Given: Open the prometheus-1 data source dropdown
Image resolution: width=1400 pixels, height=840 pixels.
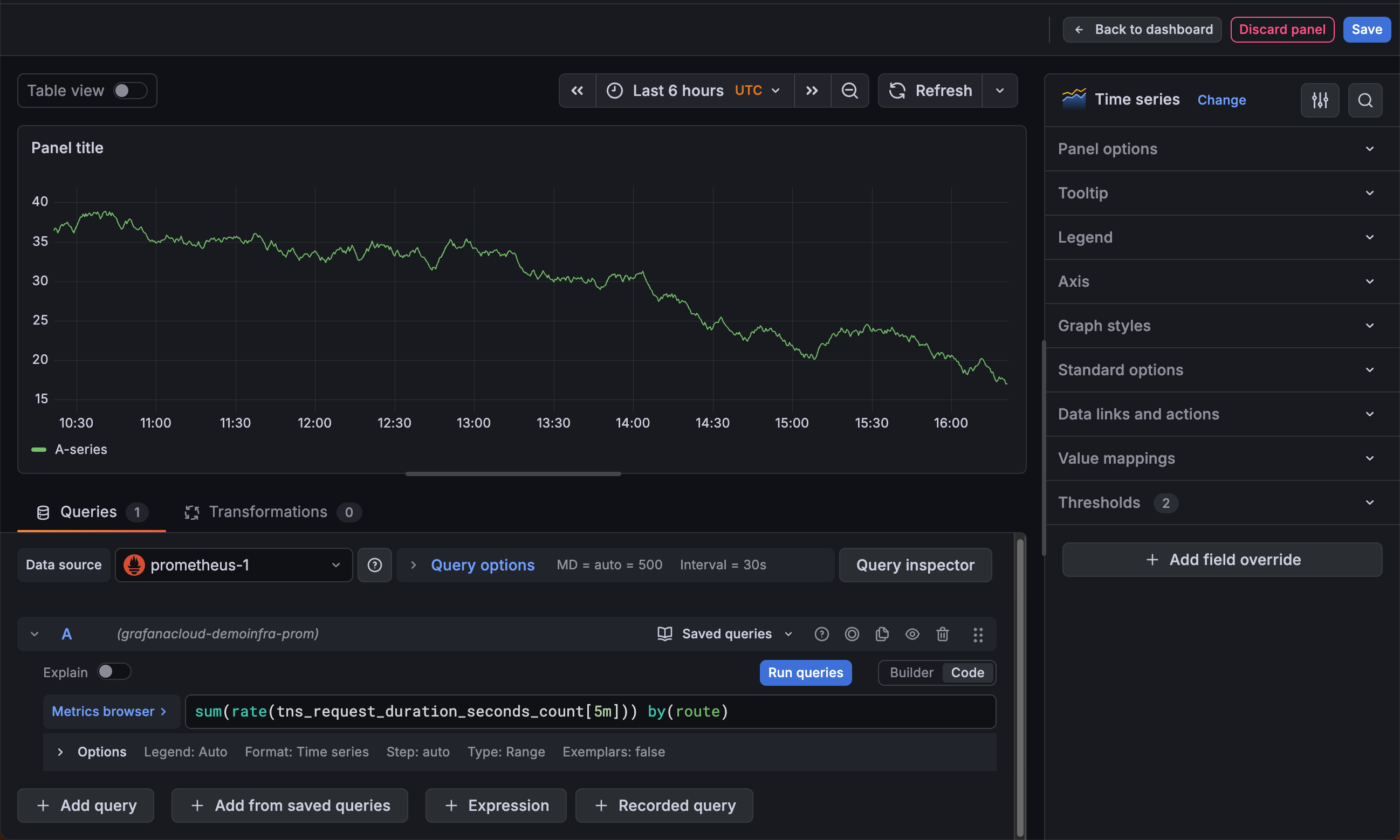Looking at the screenshot, I should (x=233, y=565).
